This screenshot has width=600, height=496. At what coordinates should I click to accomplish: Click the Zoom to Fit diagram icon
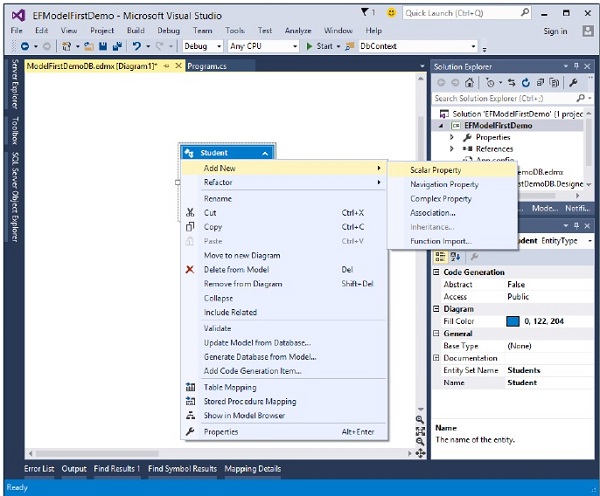tap(420, 431)
